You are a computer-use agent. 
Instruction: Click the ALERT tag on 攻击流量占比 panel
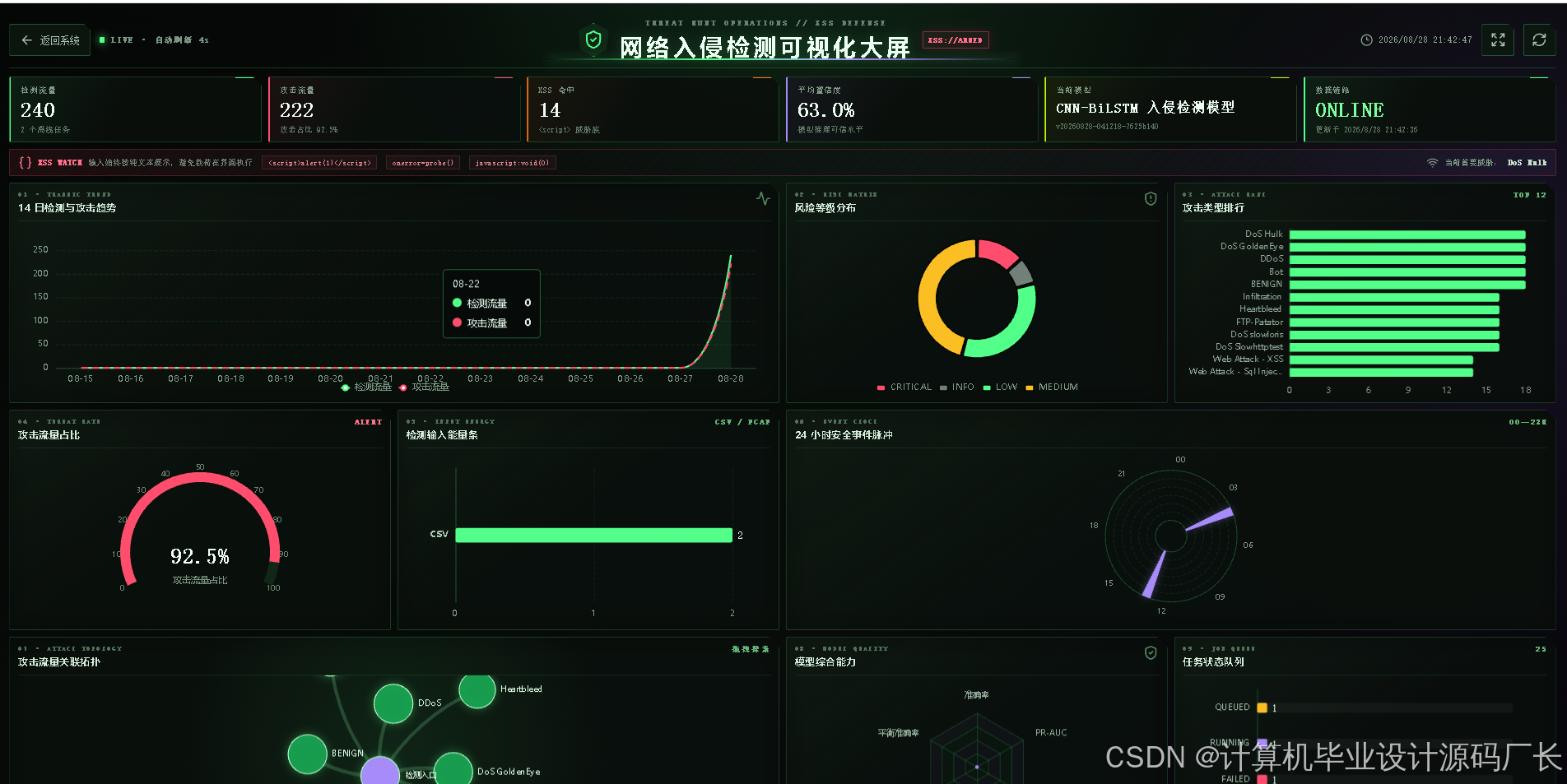click(368, 422)
